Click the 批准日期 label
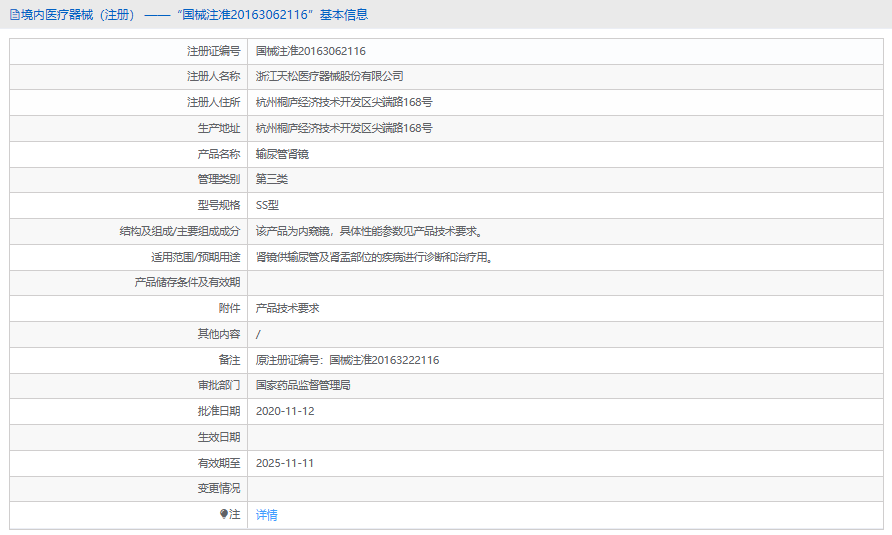This screenshot has width=892, height=535. (x=218, y=411)
